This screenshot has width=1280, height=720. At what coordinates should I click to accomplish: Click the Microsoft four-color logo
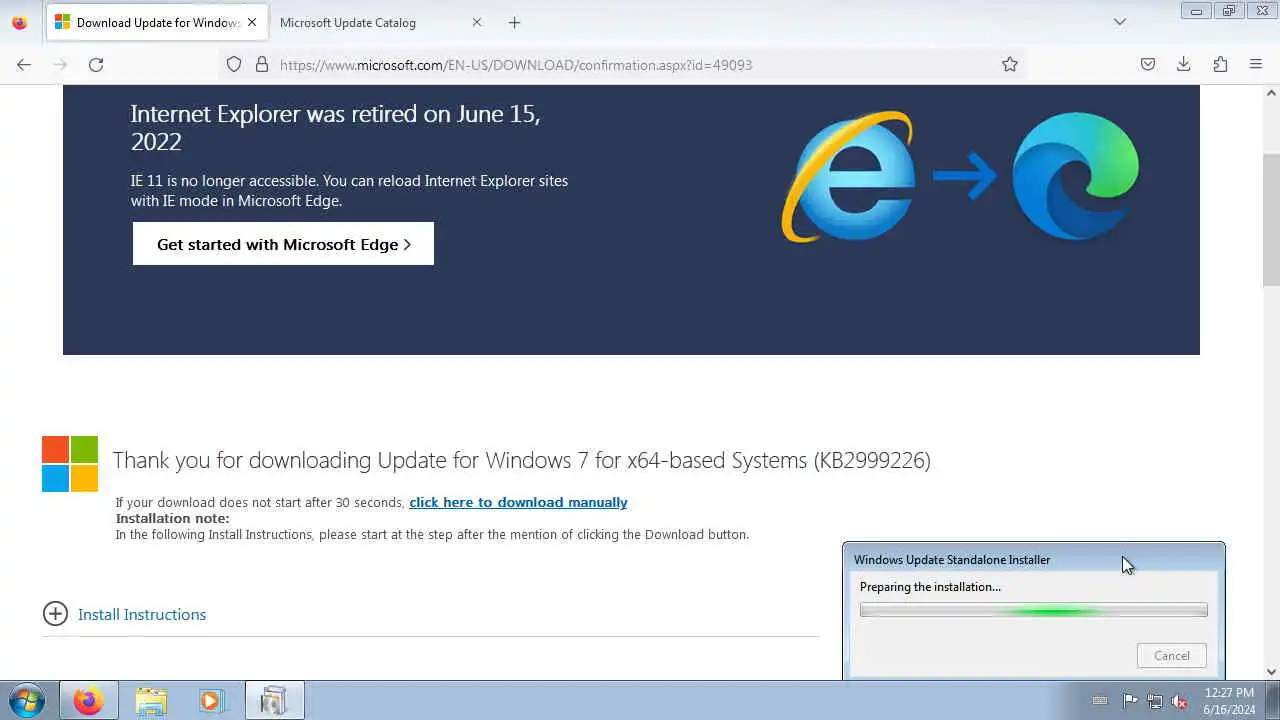point(70,464)
